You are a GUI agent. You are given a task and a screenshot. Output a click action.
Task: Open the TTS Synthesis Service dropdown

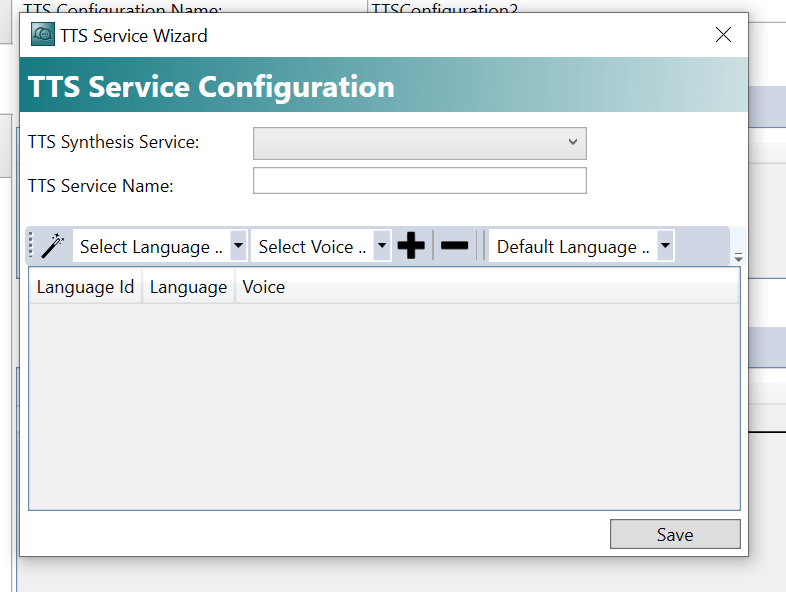click(x=420, y=143)
